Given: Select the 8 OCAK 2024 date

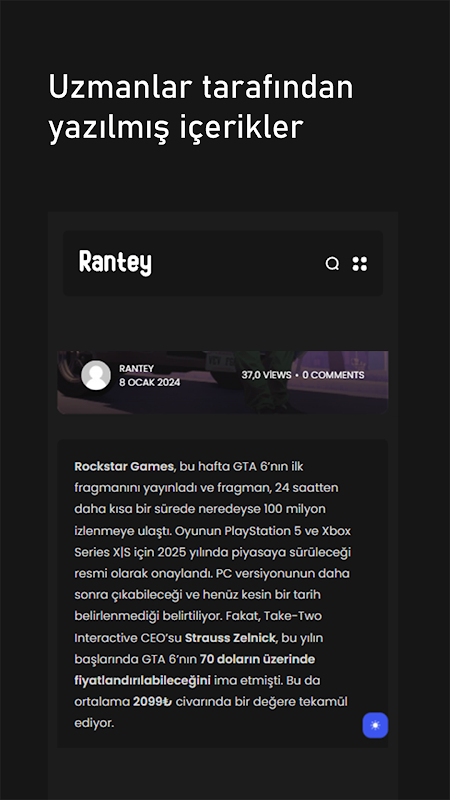Looking at the screenshot, I should coord(149,382).
